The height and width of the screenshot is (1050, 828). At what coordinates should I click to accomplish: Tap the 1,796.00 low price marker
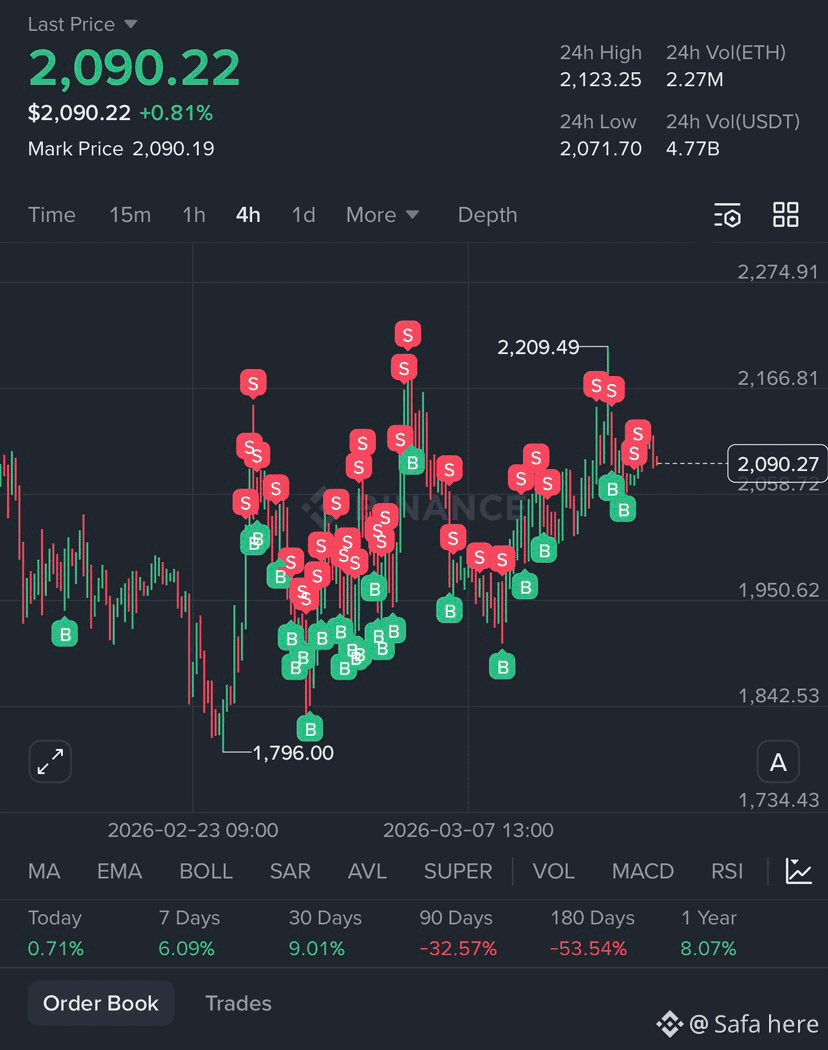(293, 753)
